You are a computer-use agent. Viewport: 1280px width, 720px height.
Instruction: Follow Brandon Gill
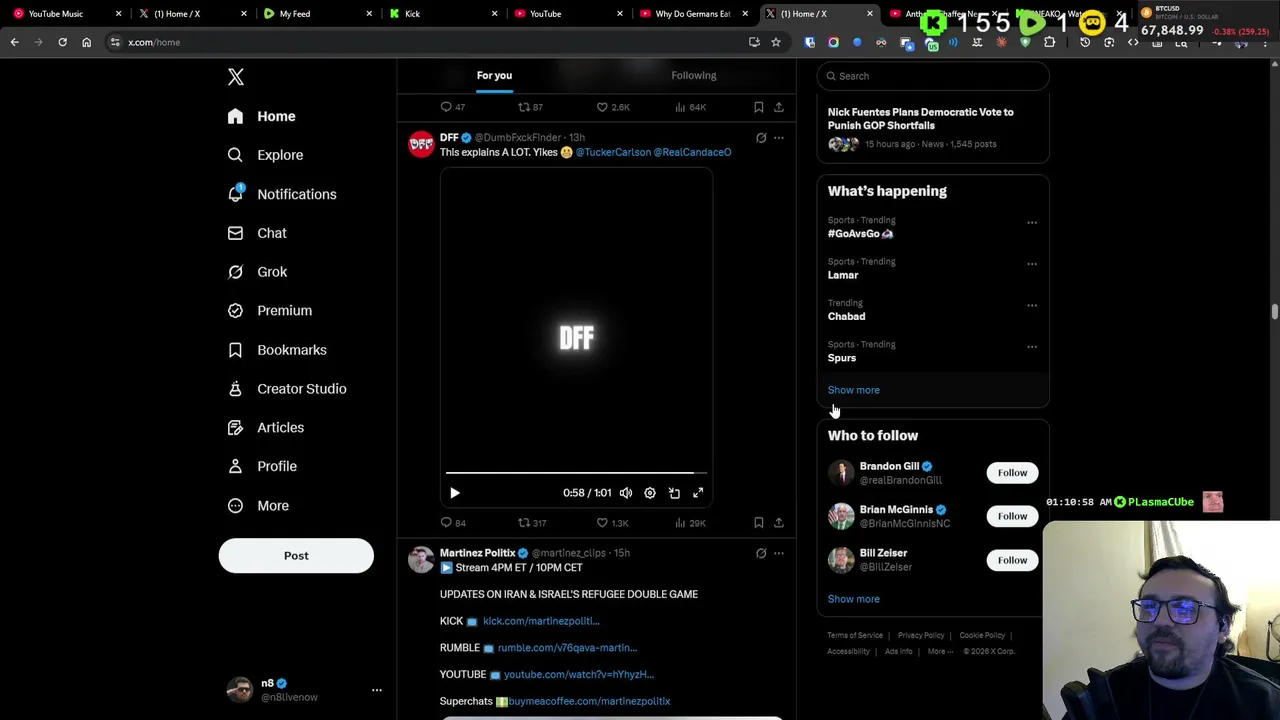1012,473
